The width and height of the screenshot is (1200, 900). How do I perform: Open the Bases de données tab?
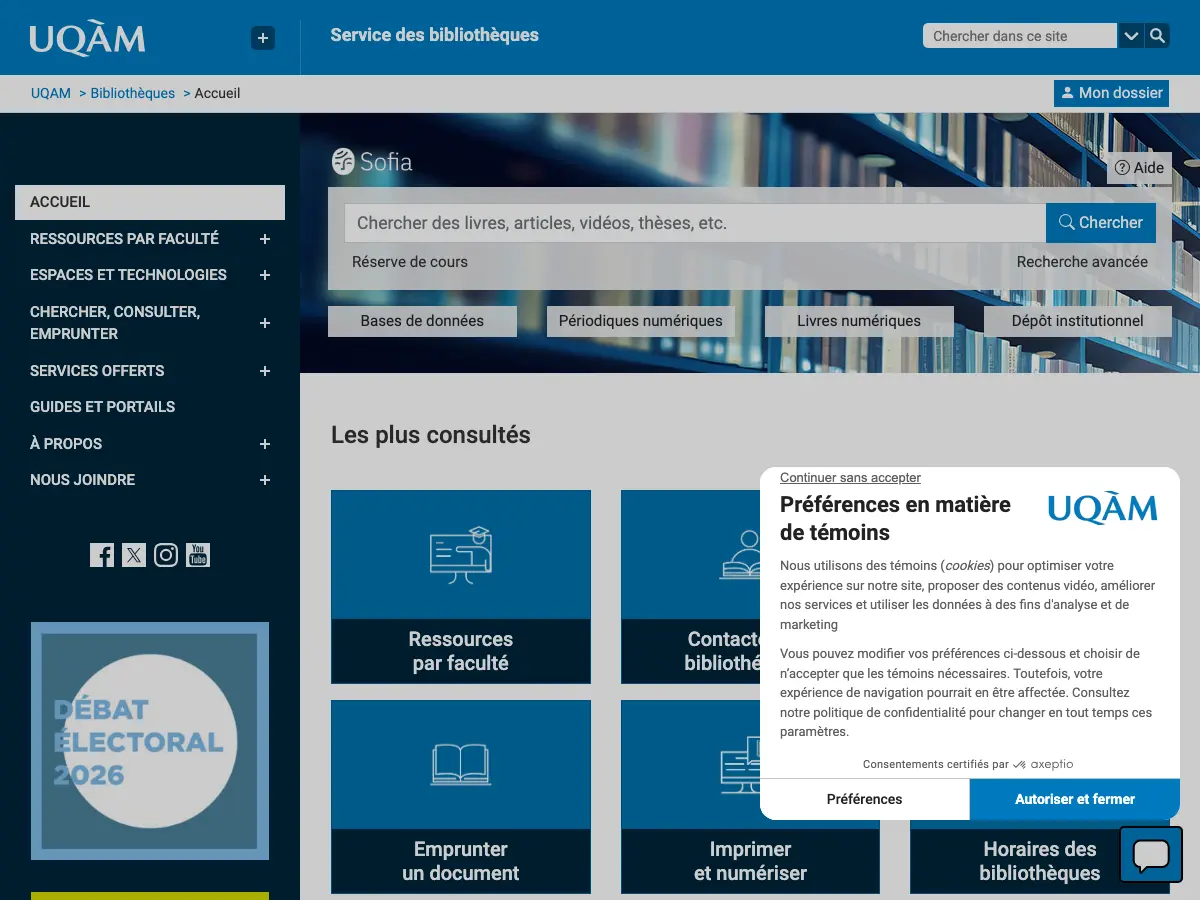[422, 321]
